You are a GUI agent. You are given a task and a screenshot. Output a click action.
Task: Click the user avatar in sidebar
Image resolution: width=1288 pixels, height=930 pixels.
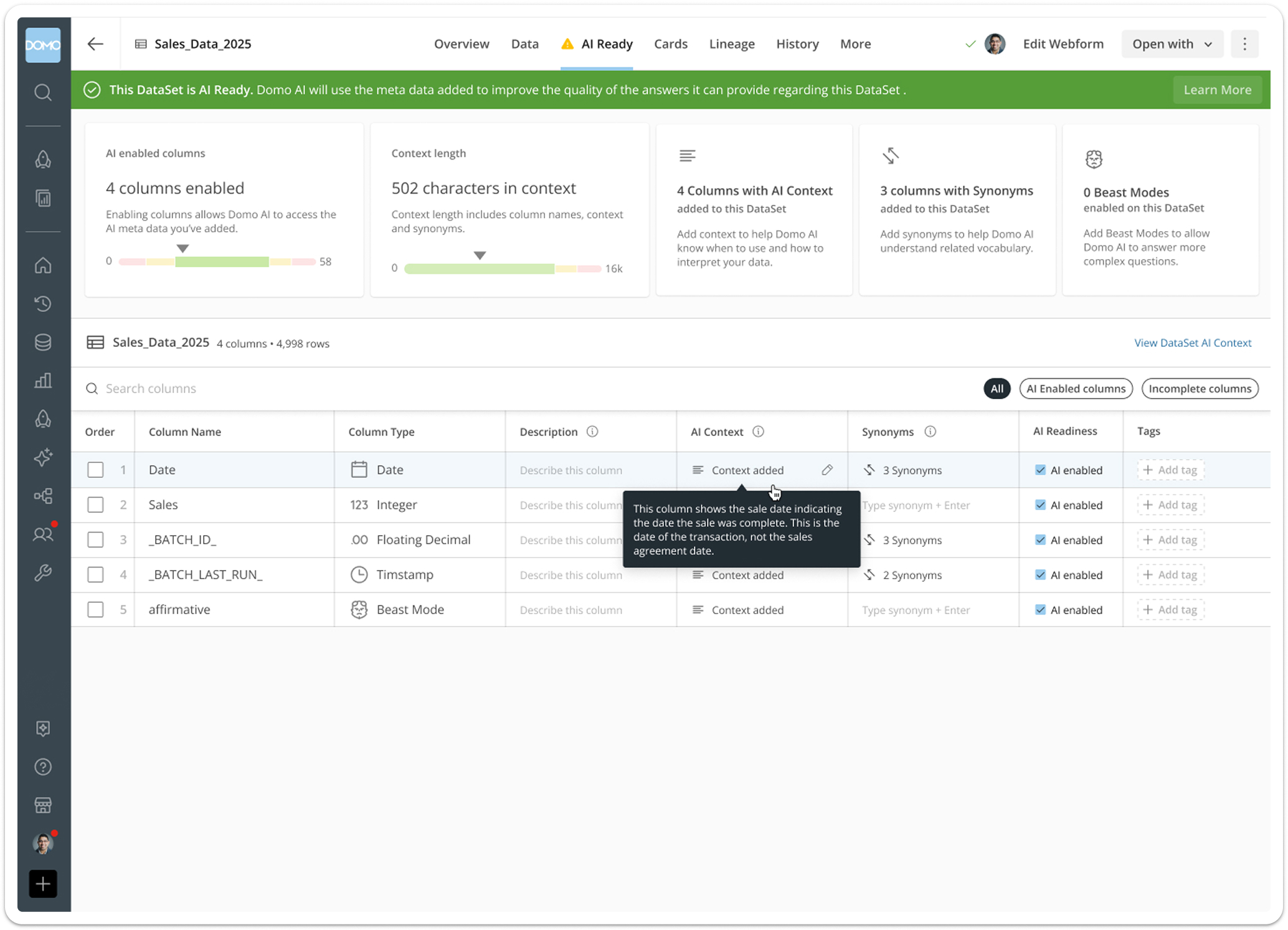coord(43,843)
